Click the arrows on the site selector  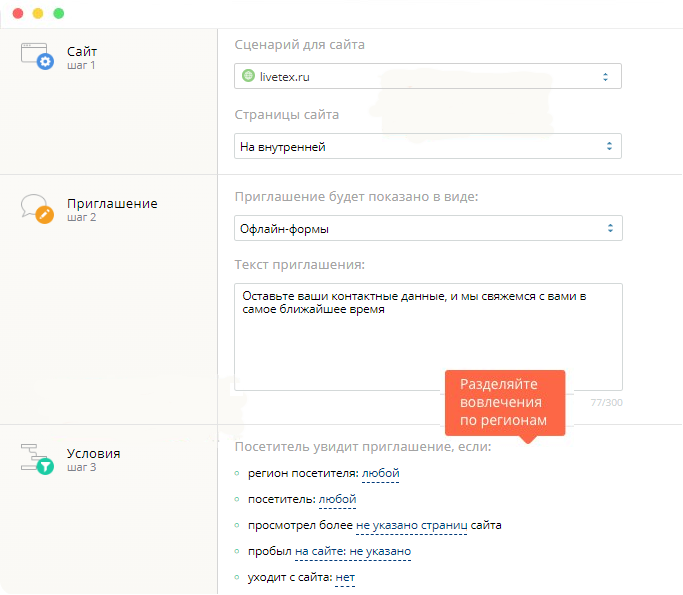pos(605,77)
